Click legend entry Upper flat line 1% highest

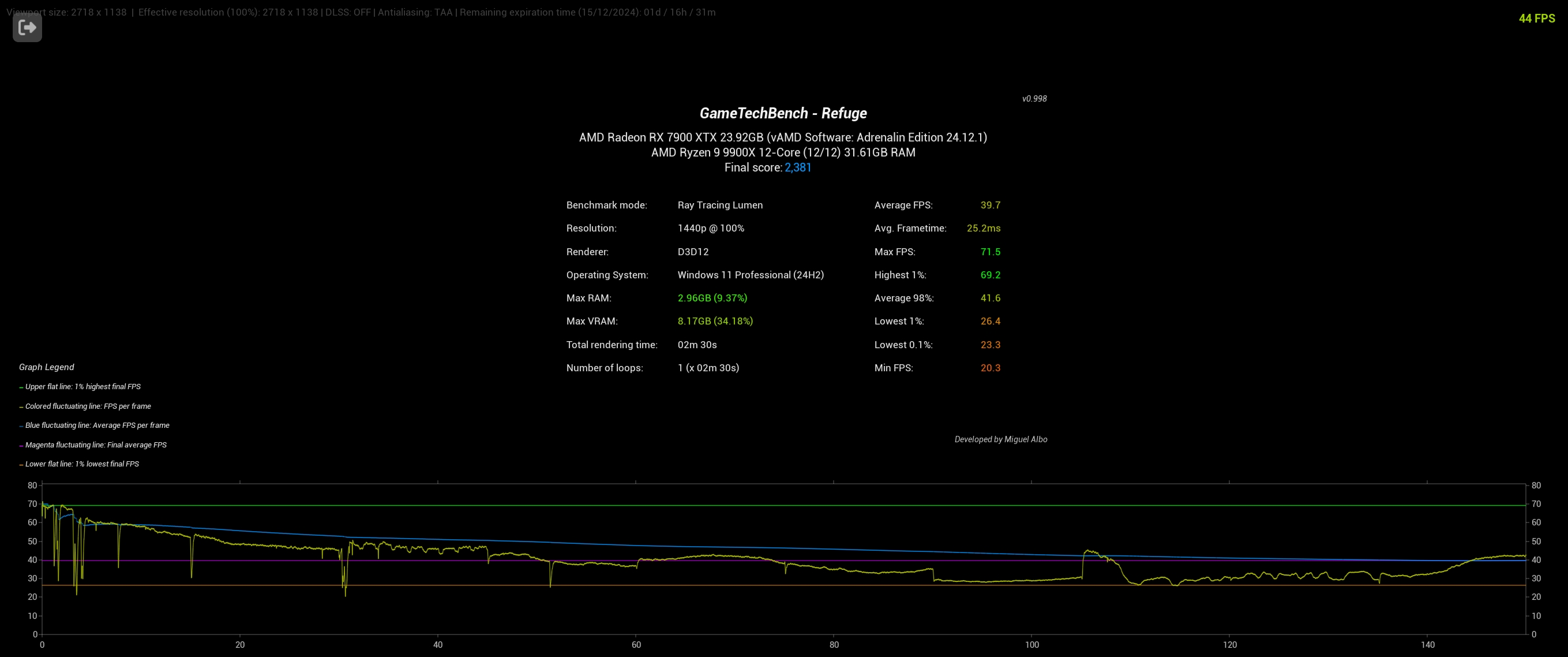[x=80, y=387]
